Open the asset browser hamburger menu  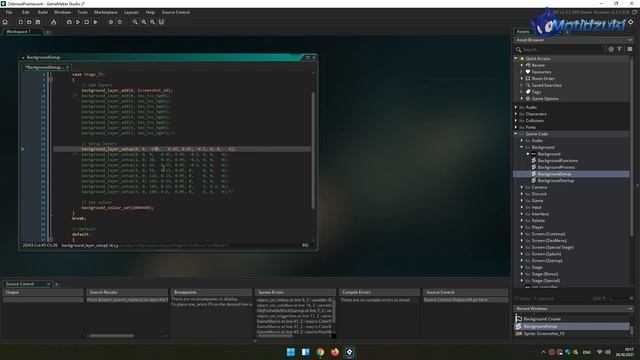pyautogui.click(x=630, y=49)
